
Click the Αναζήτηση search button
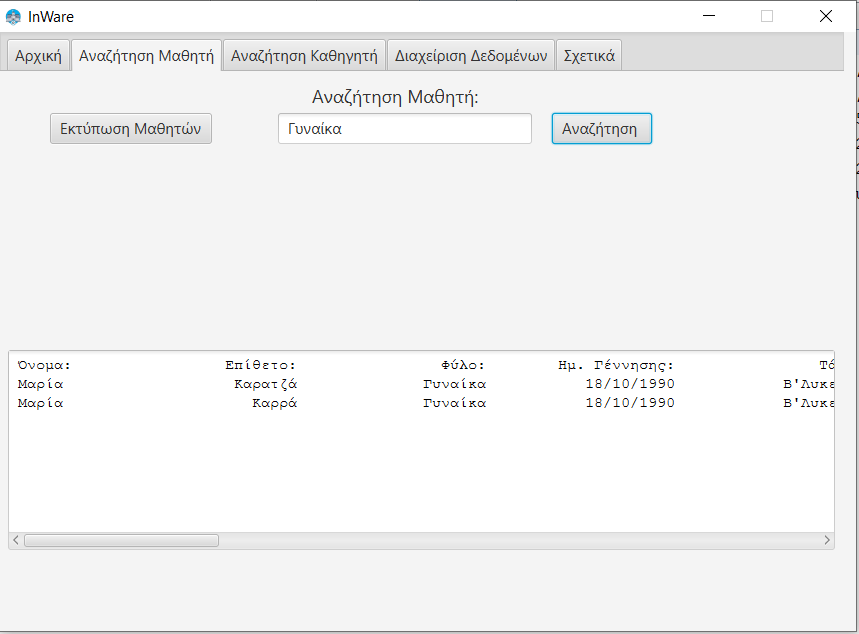coord(601,128)
